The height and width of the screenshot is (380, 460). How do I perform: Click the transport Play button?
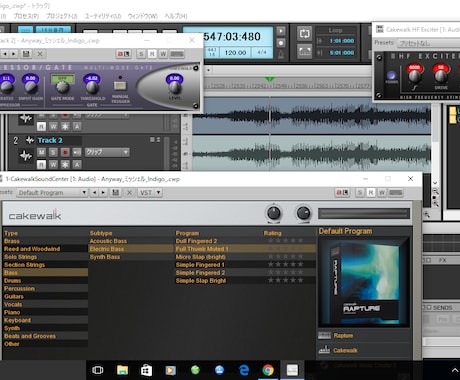coord(281,31)
